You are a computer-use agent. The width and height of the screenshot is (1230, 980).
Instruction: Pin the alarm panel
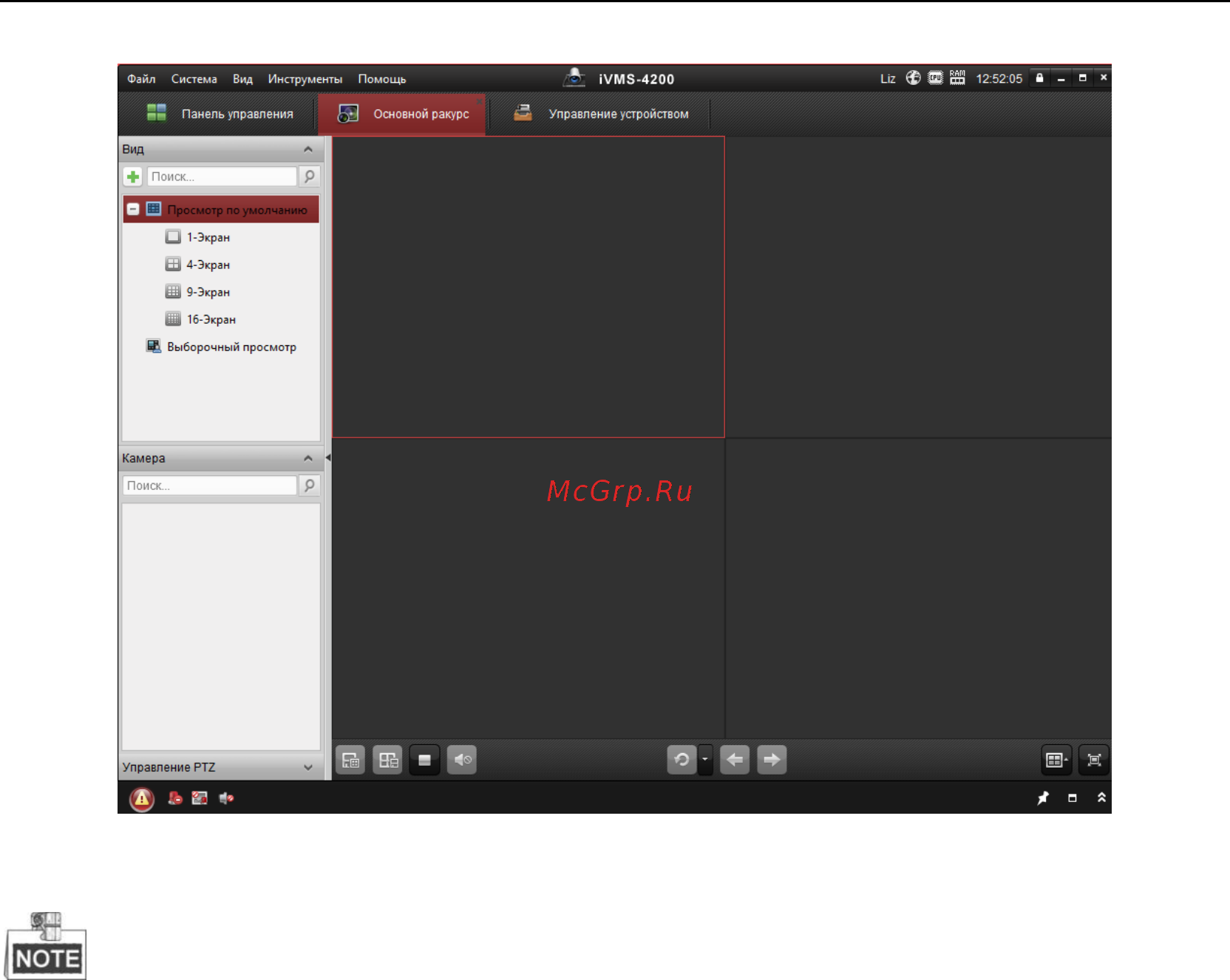pyautogui.click(x=1043, y=798)
